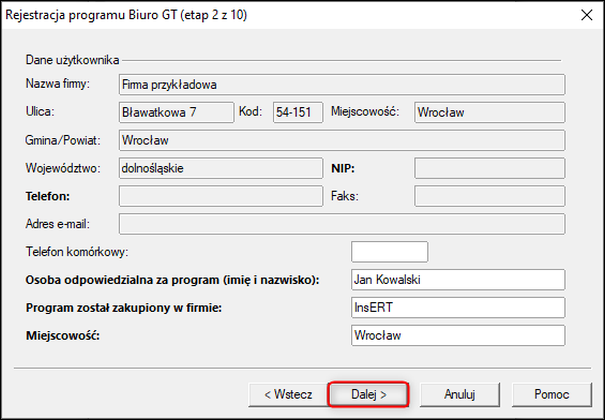
Task: Click the empty Telefon field
Action: [x=221, y=196]
